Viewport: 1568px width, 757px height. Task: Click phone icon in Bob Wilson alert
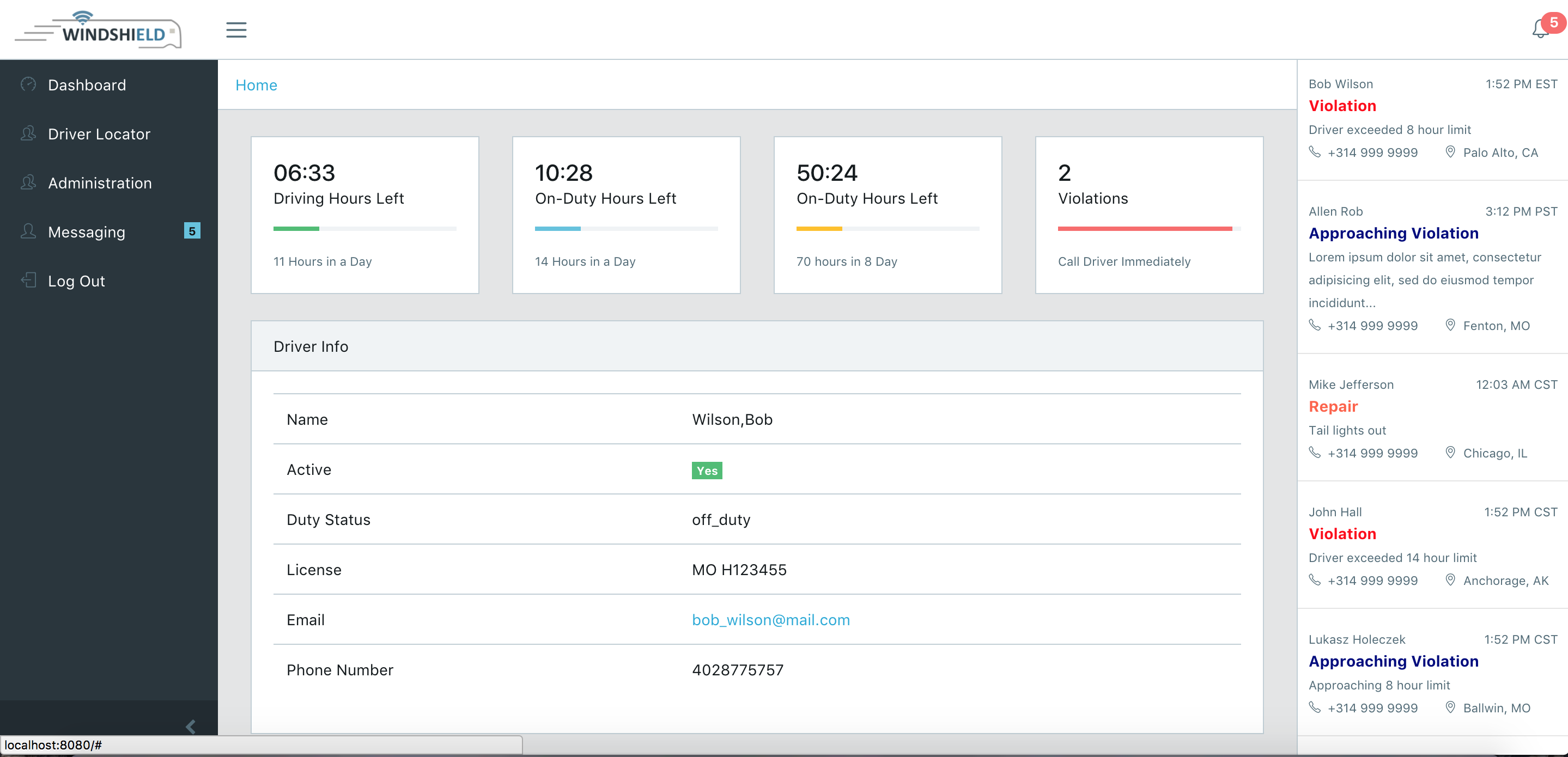point(1315,152)
